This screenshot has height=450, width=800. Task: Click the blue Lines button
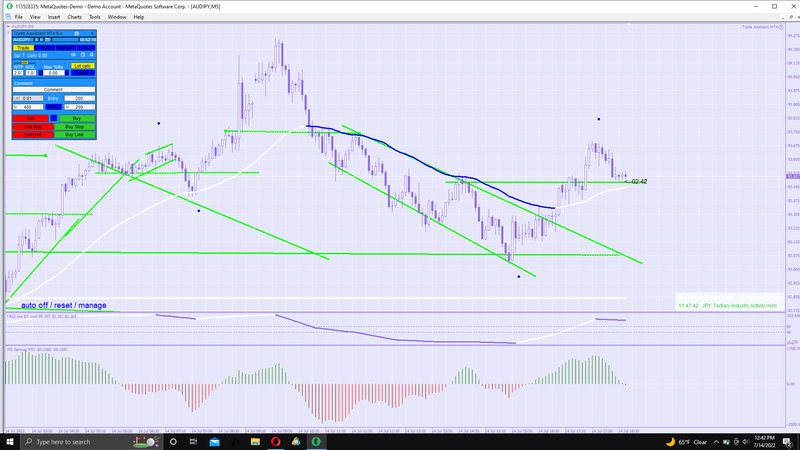point(83,73)
